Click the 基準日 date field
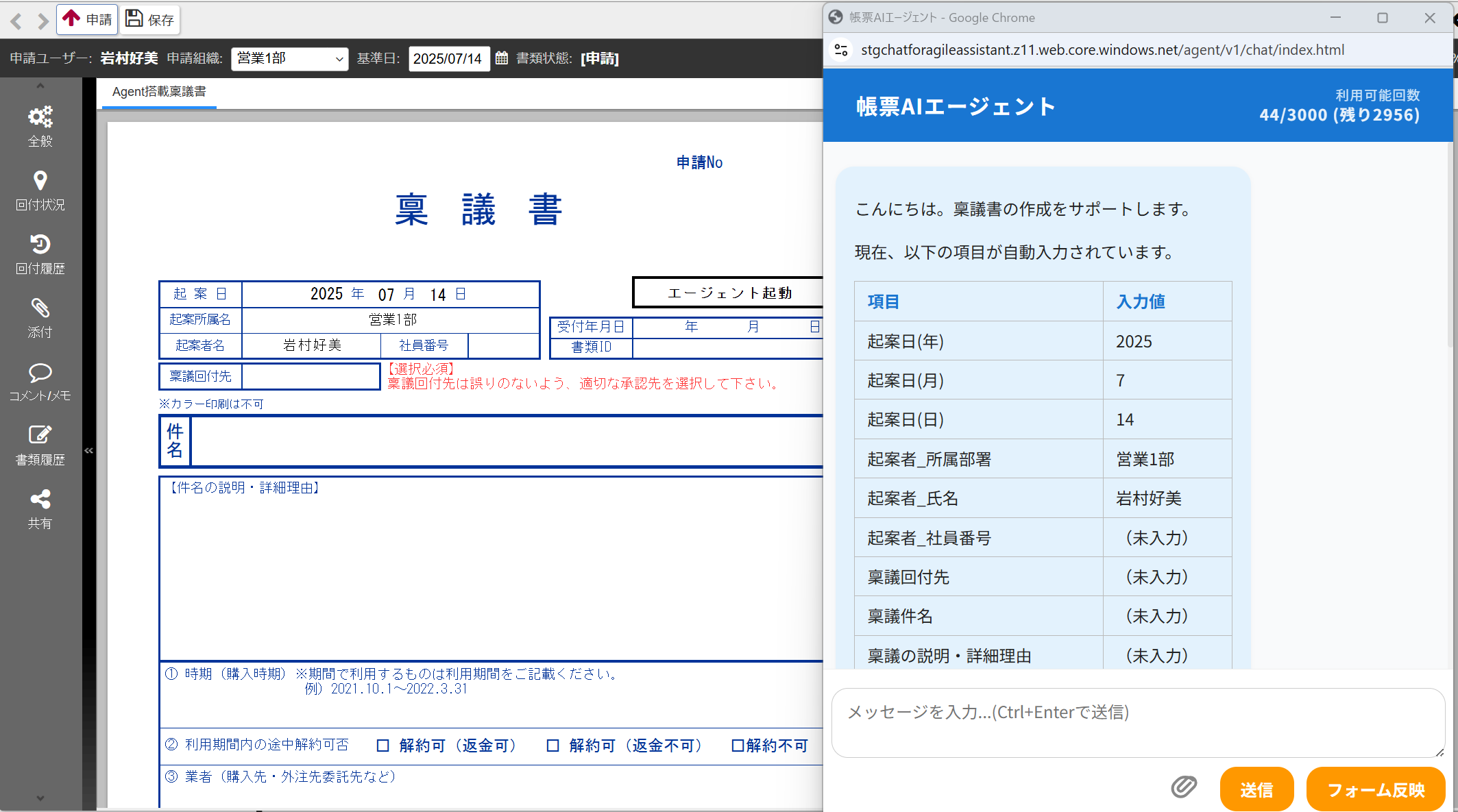1458x812 pixels. 449,58
